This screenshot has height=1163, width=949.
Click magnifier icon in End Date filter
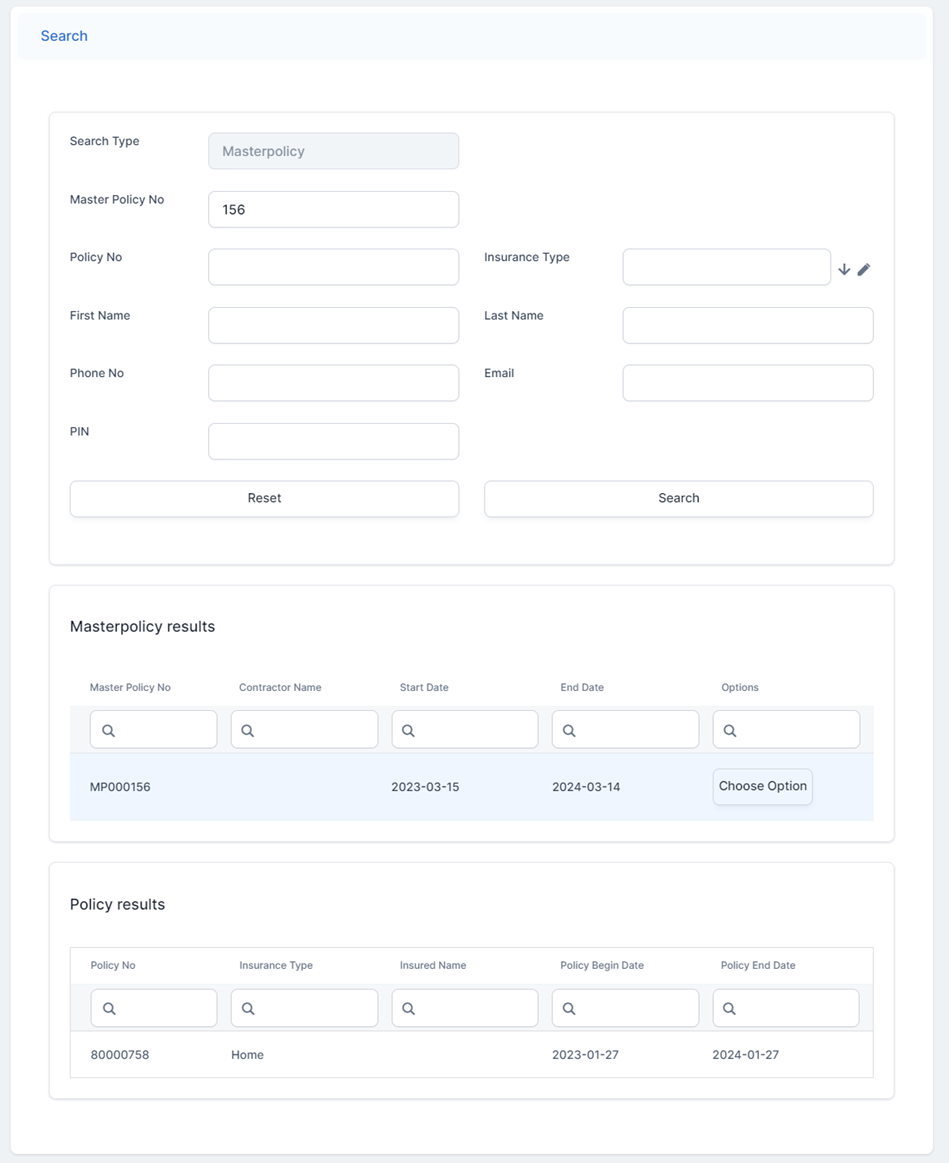point(569,731)
